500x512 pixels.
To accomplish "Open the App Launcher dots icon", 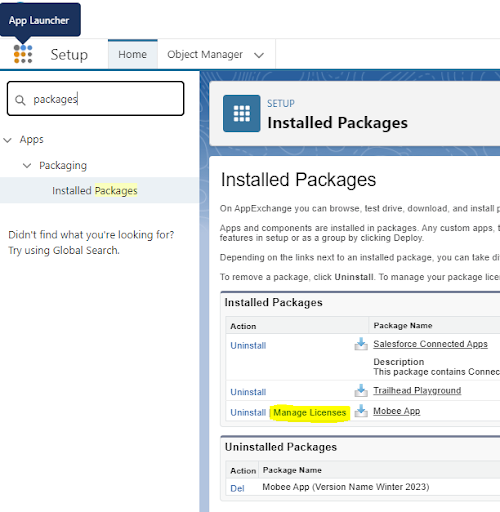I will (23, 54).
